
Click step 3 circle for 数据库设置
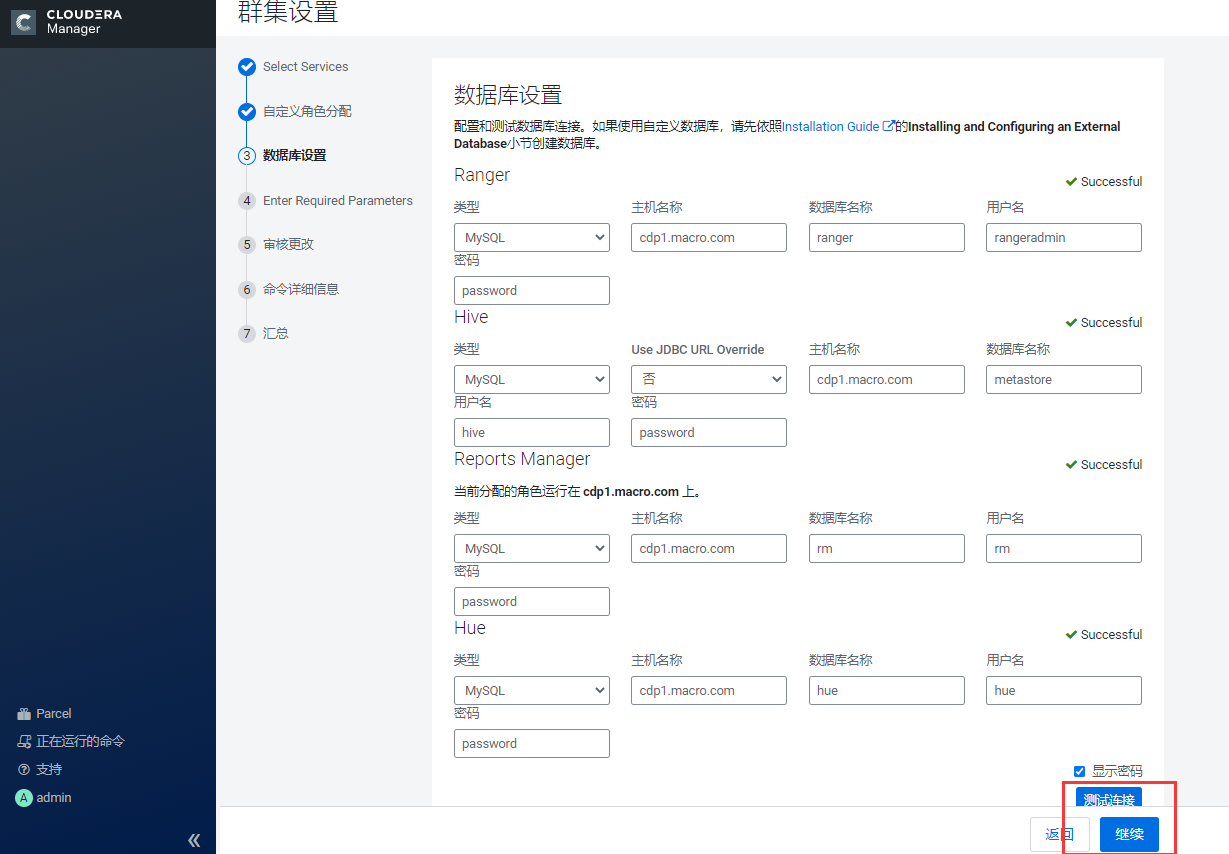pyautogui.click(x=247, y=156)
